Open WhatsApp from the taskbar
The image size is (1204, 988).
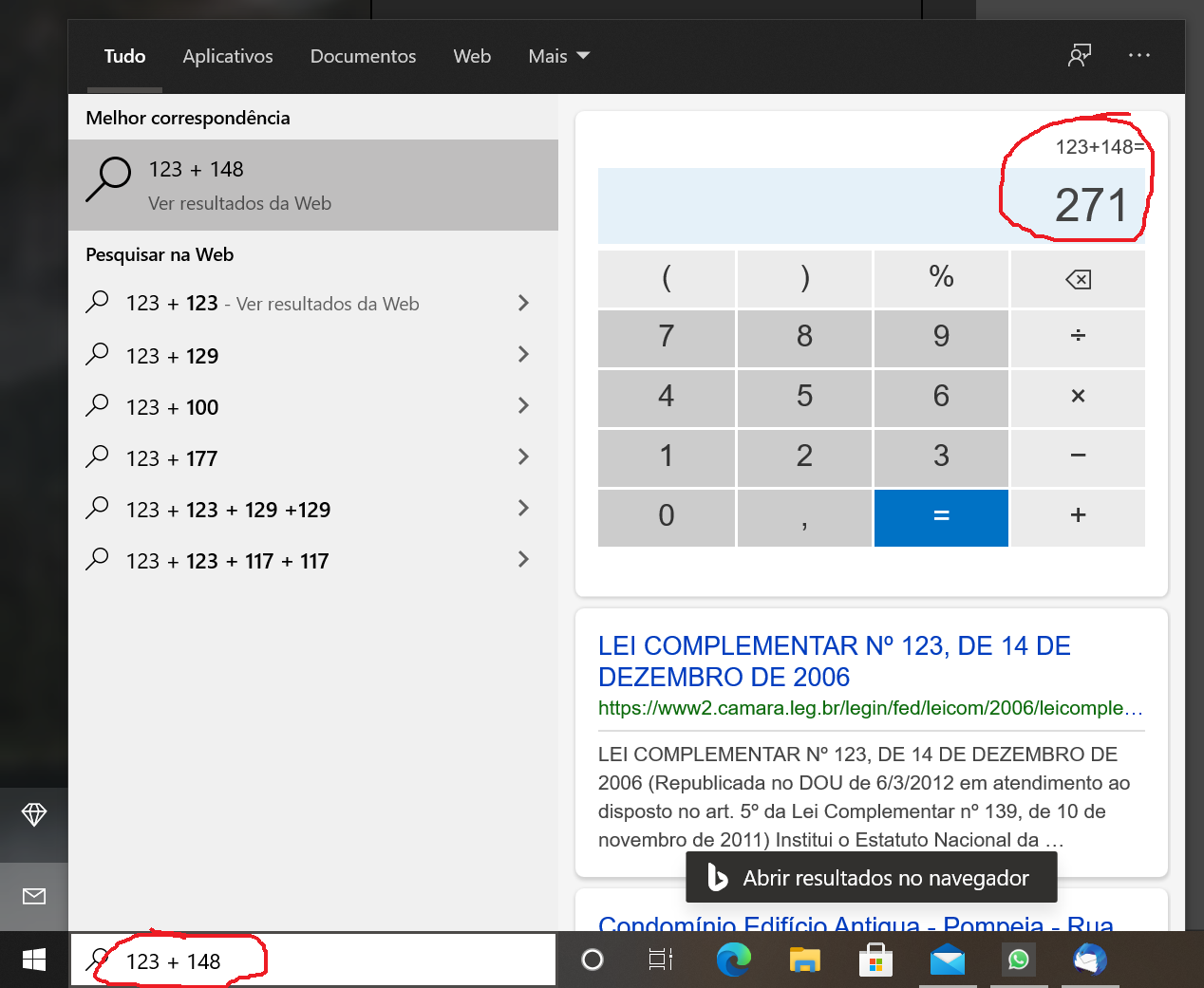point(1018,960)
